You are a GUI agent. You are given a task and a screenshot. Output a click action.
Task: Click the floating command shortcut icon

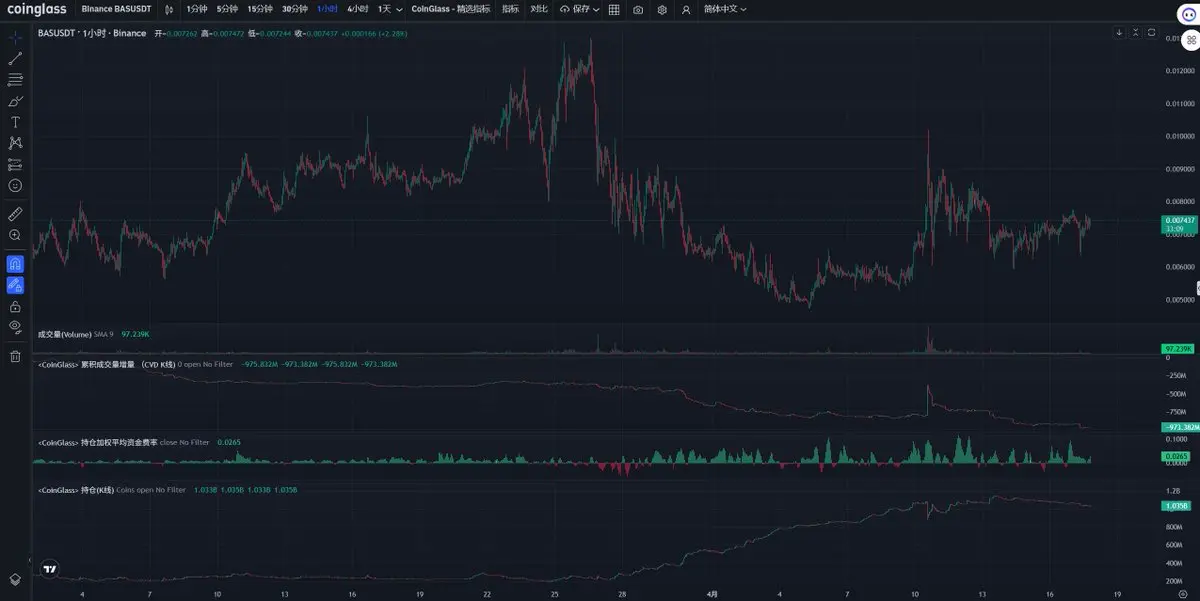point(1190,41)
